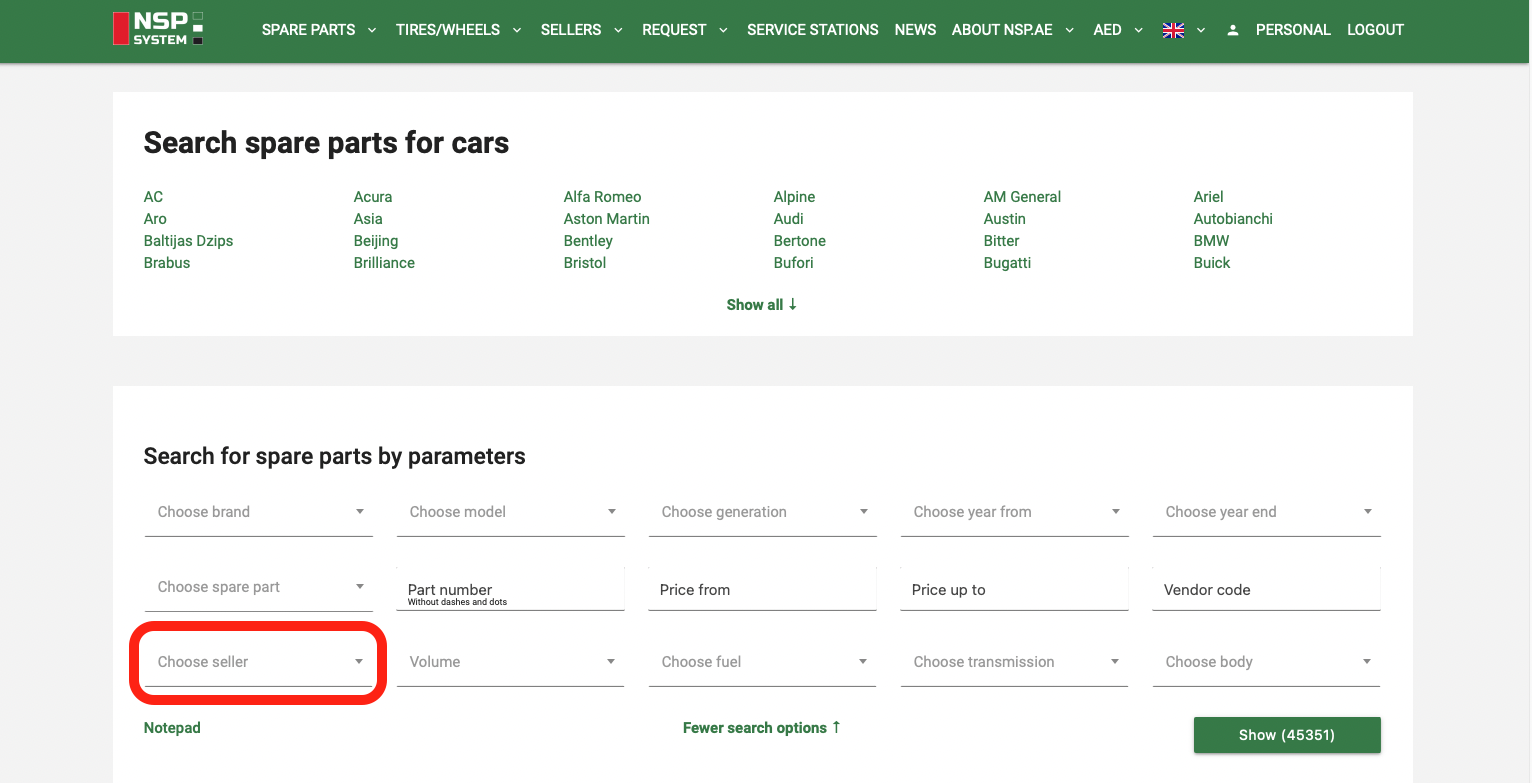Open the Spare Parts menu
Image resolution: width=1532 pixels, height=783 pixels.
click(318, 30)
